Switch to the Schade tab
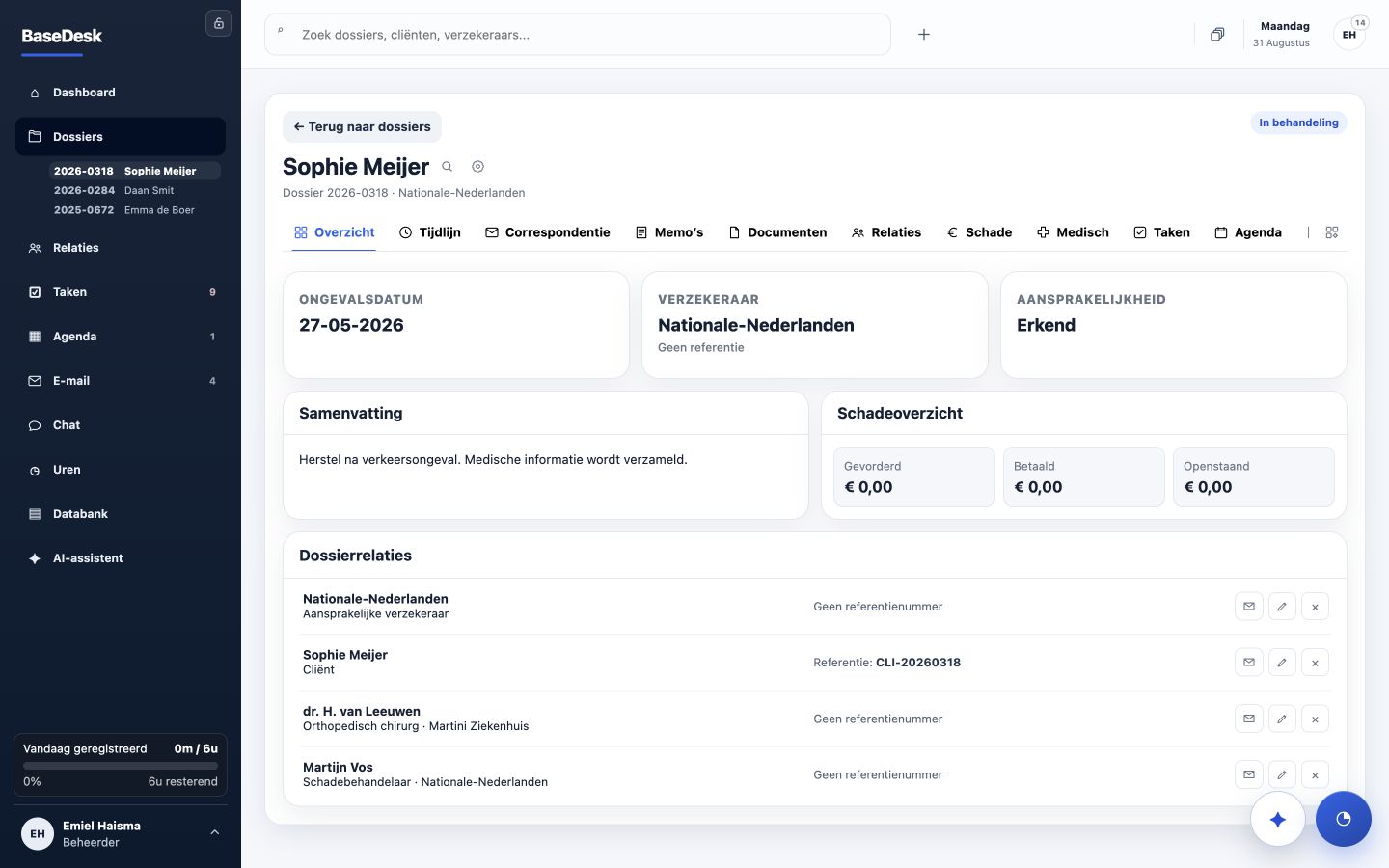 tap(979, 232)
